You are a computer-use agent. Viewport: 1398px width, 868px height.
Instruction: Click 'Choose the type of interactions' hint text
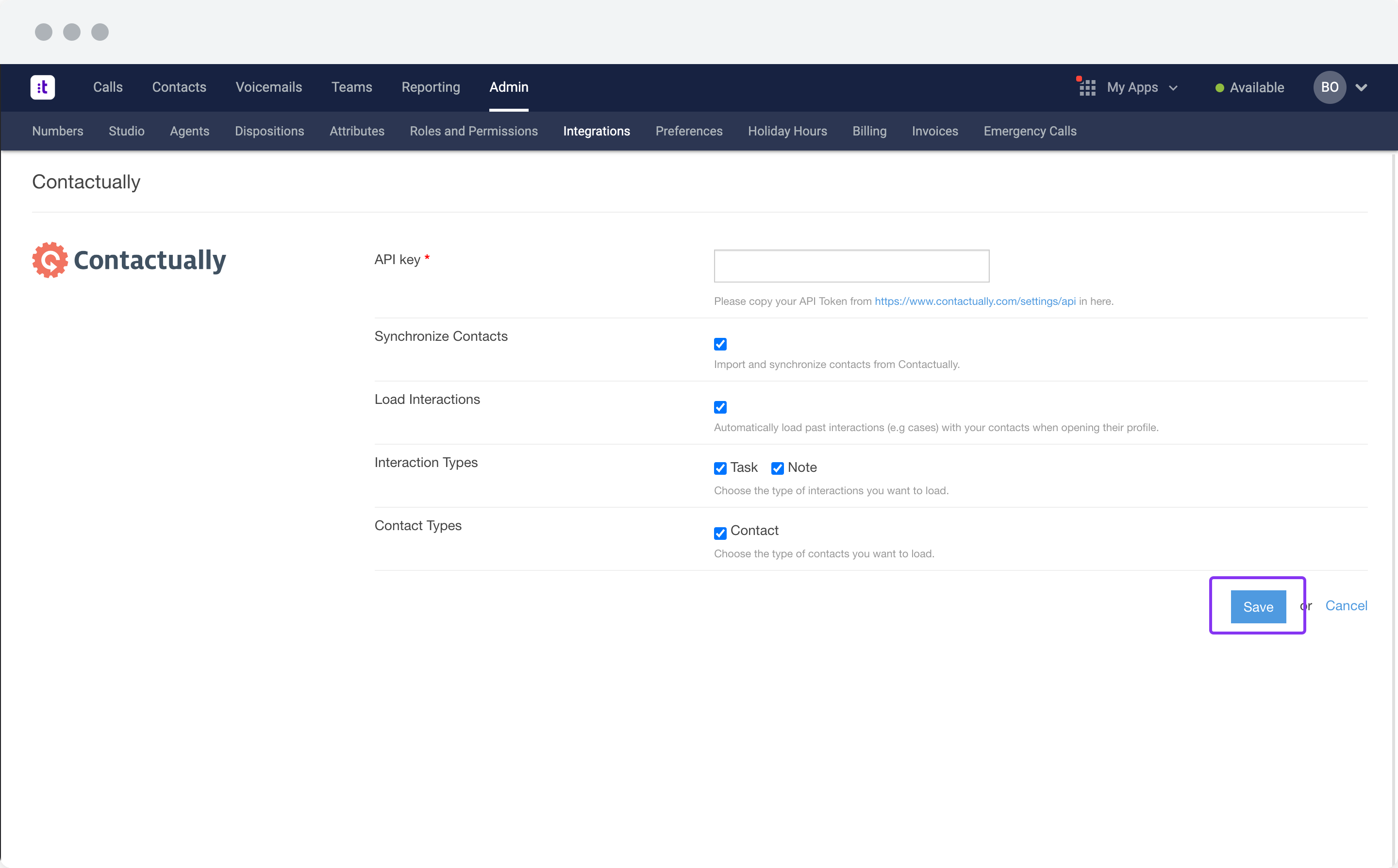[x=831, y=490]
